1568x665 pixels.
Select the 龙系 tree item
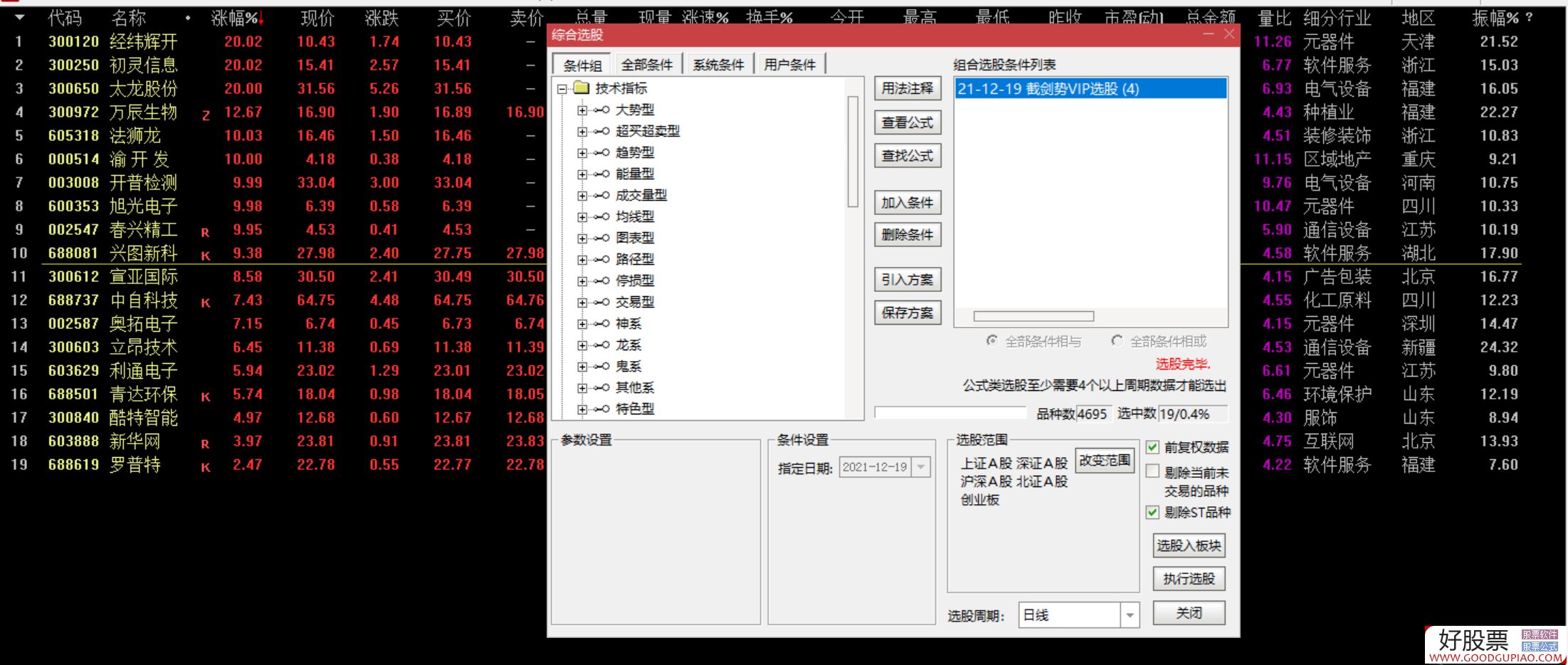point(628,345)
